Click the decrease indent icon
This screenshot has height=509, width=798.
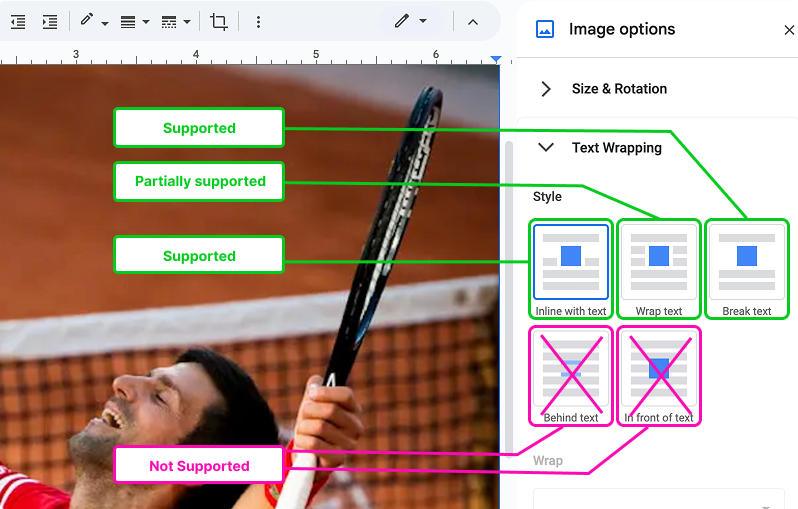(18, 21)
